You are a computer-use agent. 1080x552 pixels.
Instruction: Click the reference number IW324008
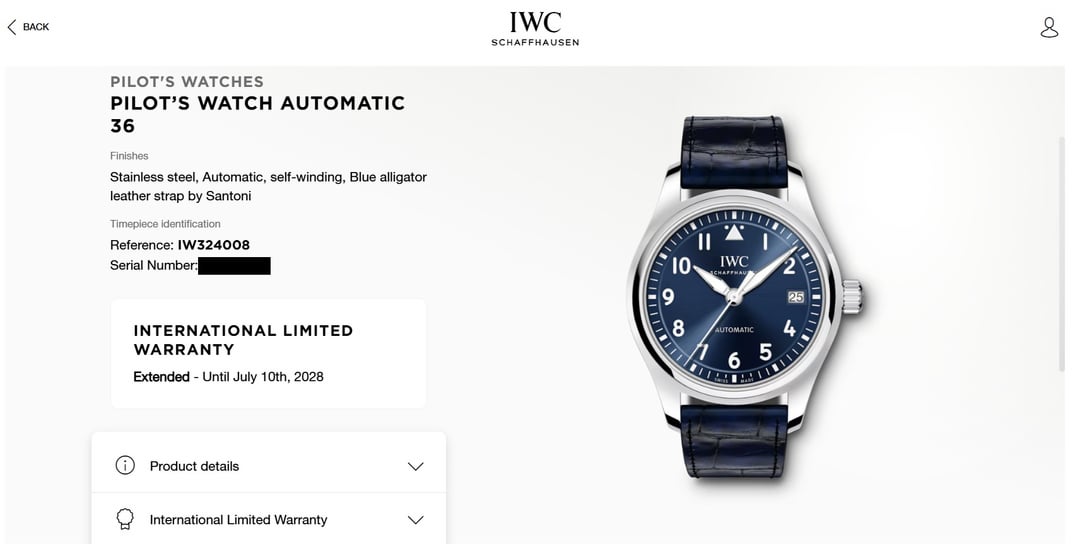click(x=214, y=245)
